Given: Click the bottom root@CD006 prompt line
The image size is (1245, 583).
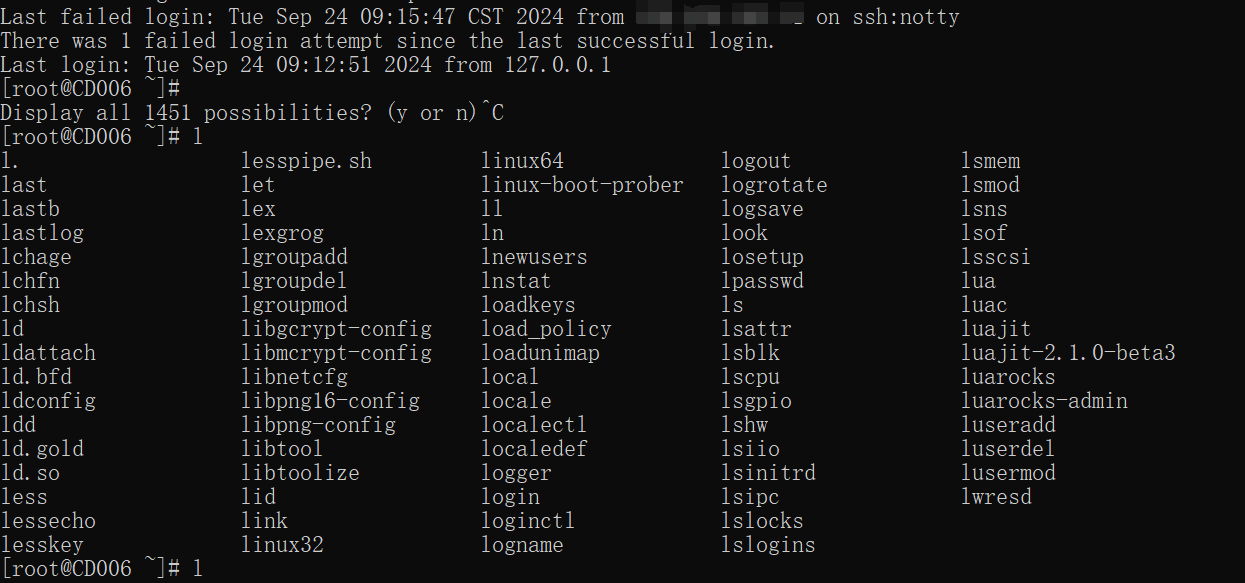Looking at the screenshot, I should coord(102,569).
